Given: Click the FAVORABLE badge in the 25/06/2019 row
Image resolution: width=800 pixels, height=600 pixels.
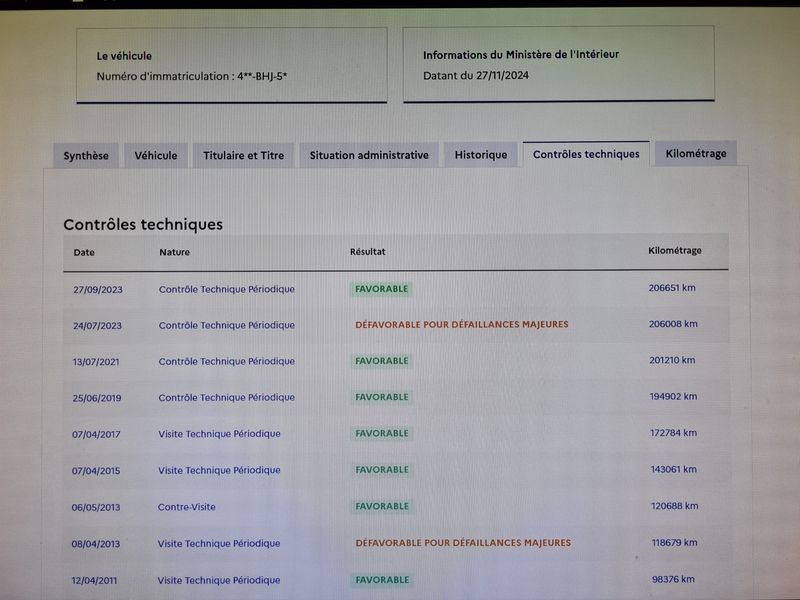Looking at the screenshot, I should [382, 397].
